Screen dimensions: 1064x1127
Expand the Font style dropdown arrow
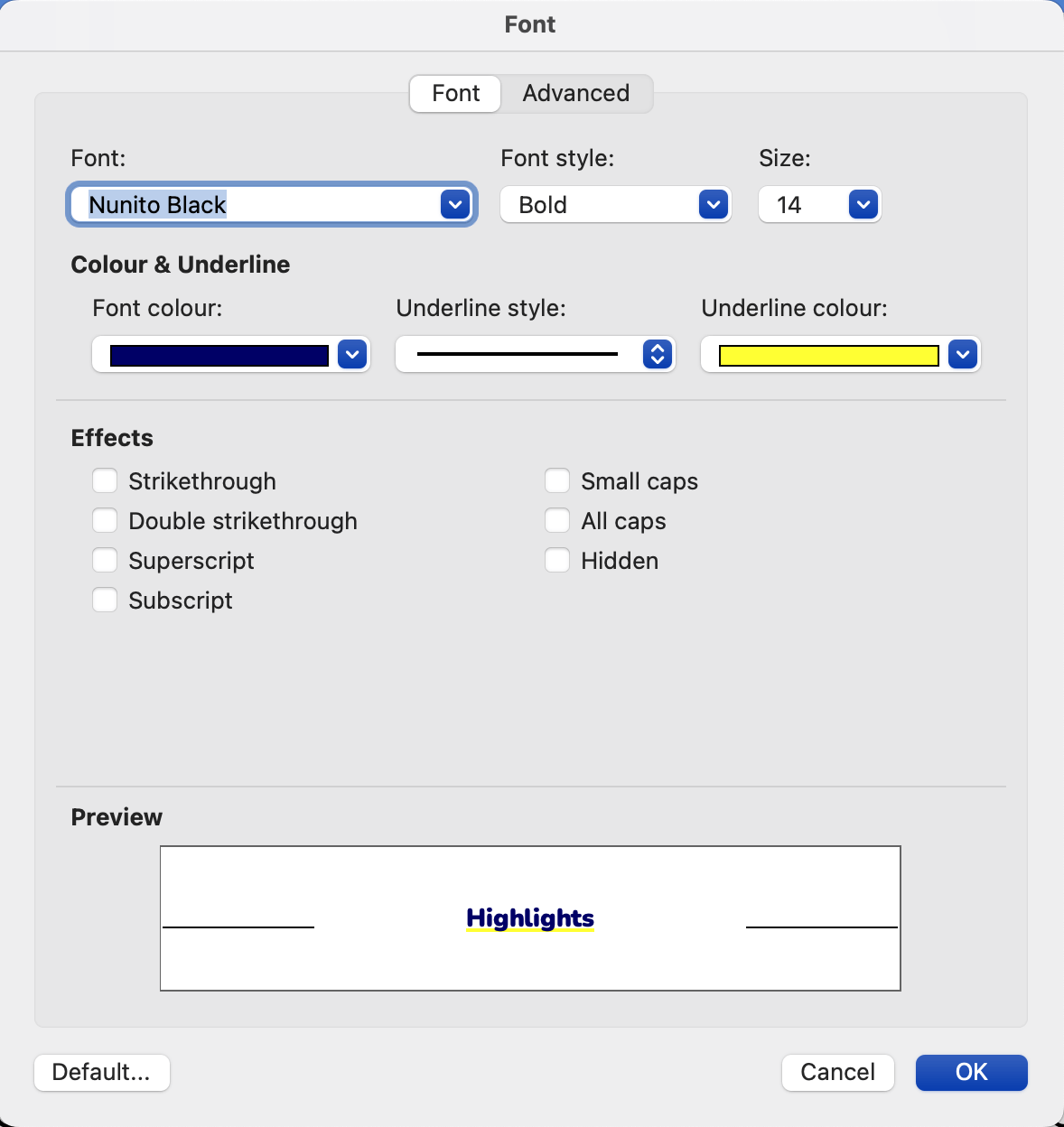[x=714, y=205]
